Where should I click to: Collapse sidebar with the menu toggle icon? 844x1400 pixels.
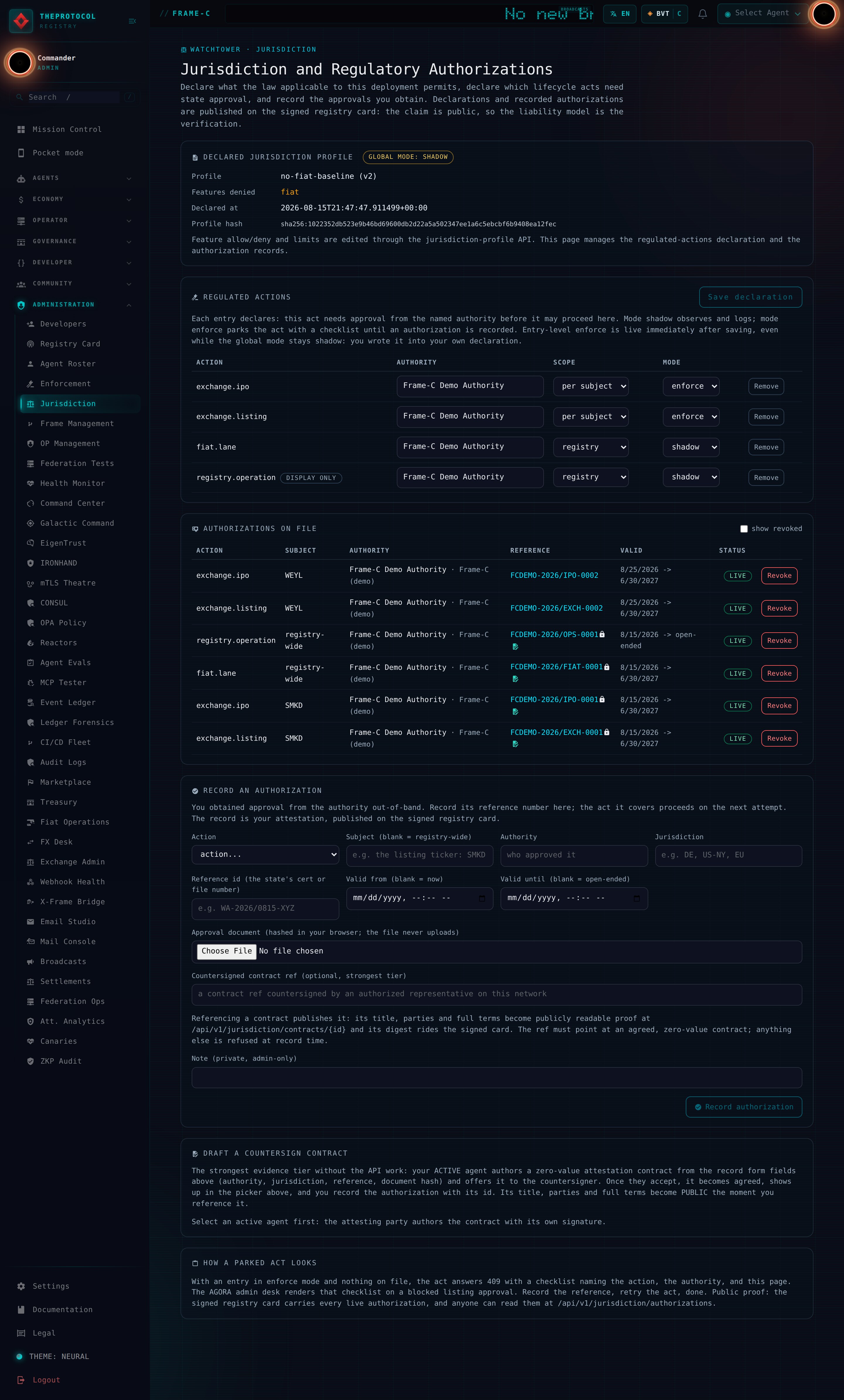click(x=132, y=21)
